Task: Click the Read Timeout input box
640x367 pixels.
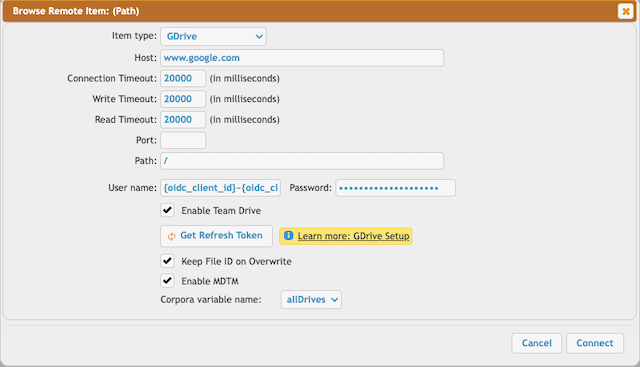Action: 183,120
